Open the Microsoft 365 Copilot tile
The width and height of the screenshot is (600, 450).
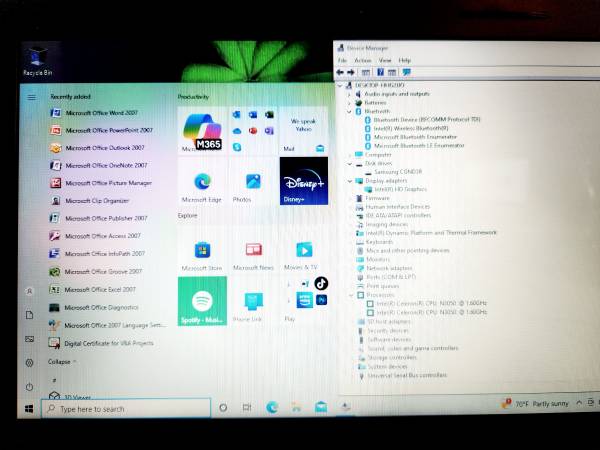pos(202,131)
